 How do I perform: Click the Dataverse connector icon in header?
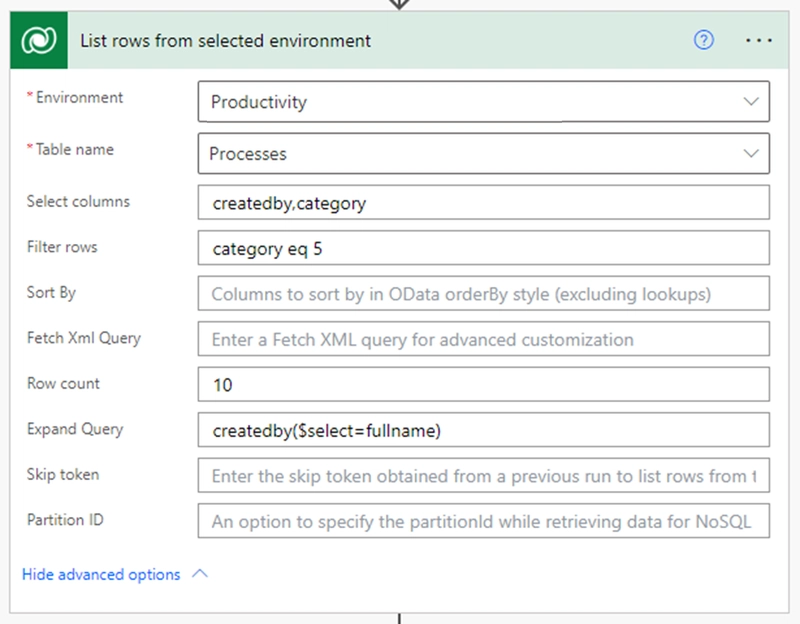pyautogui.click(x=39, y=41)
